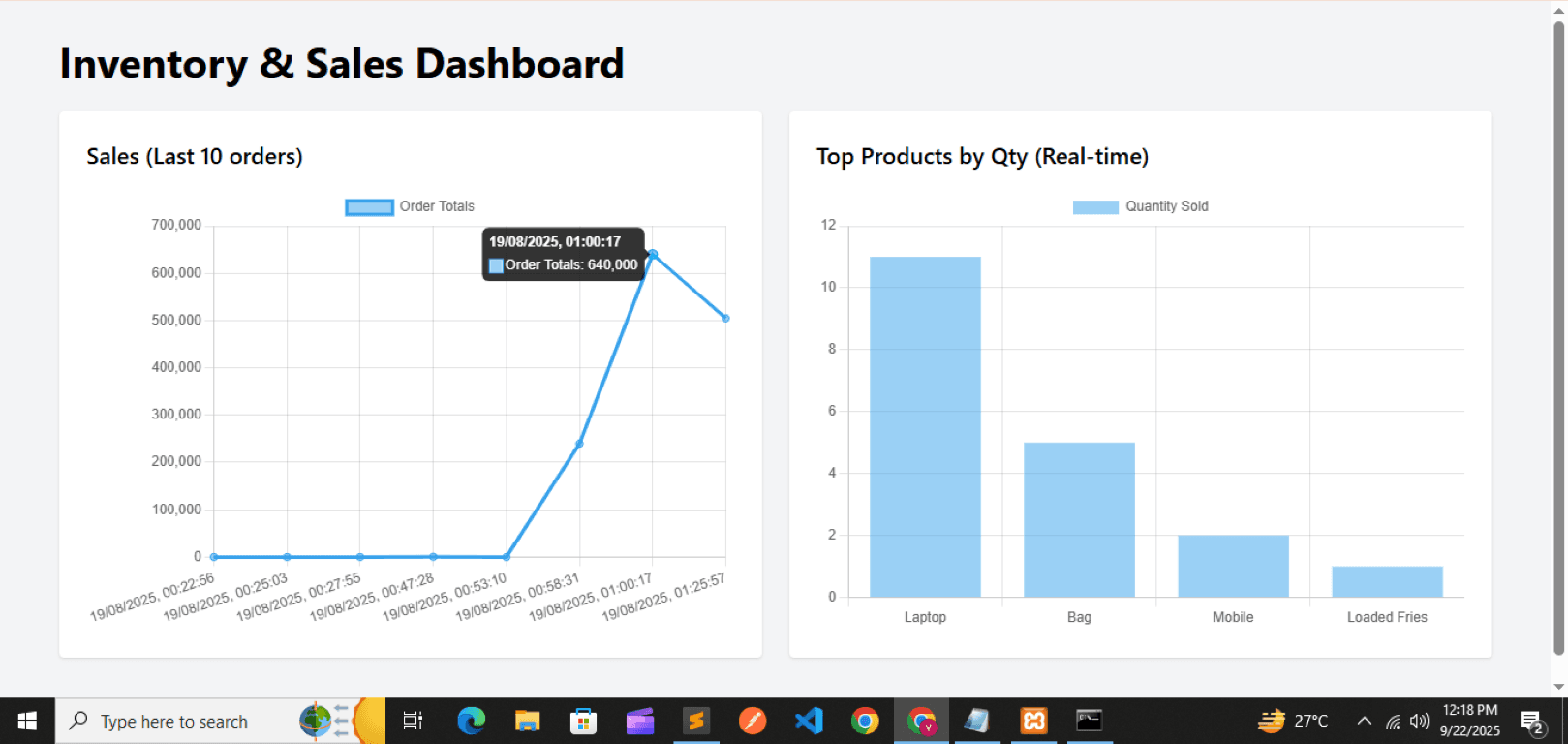Open the weather widget showing 27°C
Viewport: 1568px width, 744px height.
tap(1293, 721)
